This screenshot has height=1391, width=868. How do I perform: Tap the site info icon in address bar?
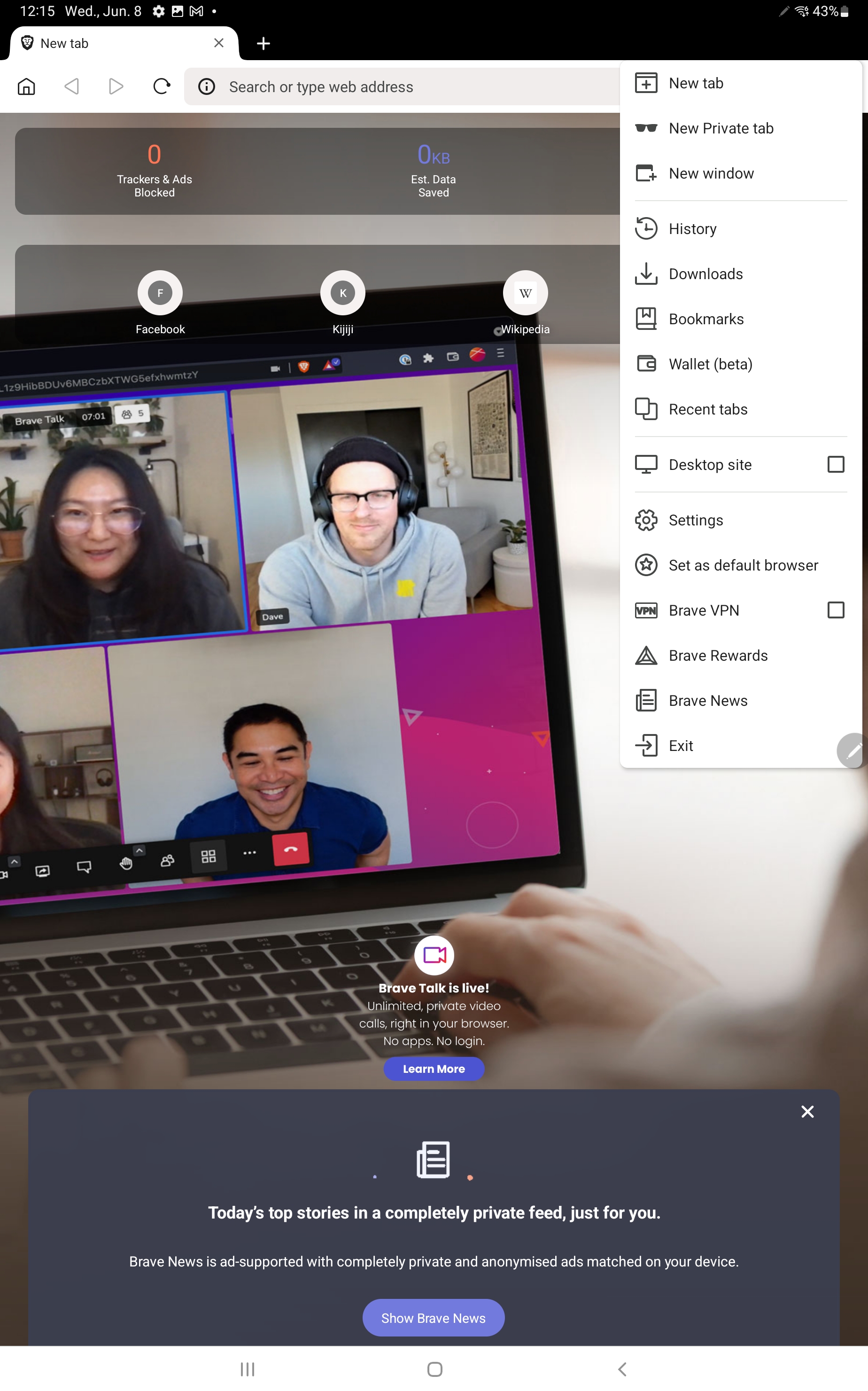pyautogui.click(x=207, y=87)
